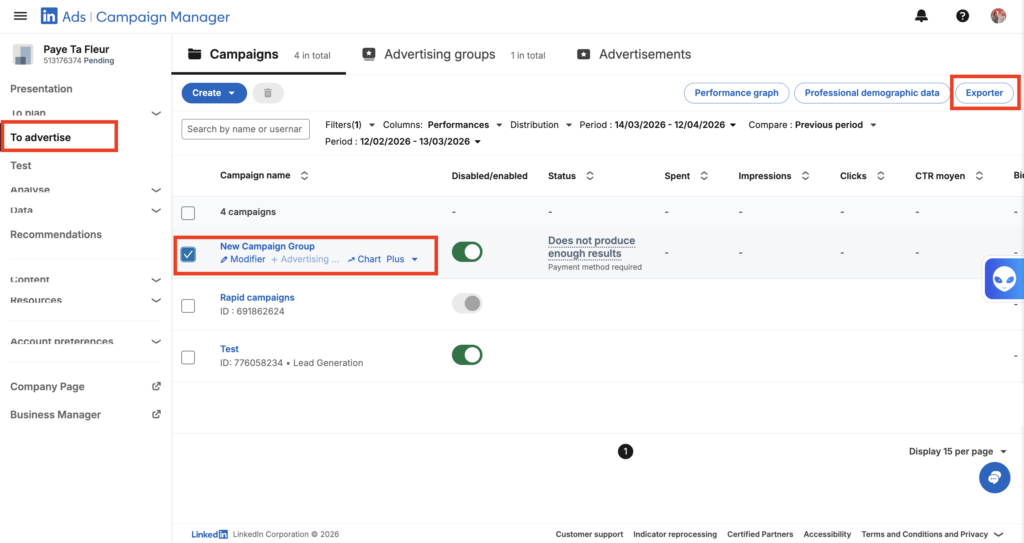Open the alien assistant widget icon
Viewport: 1024px width, 543px height.
click(x=1004, y=279)
